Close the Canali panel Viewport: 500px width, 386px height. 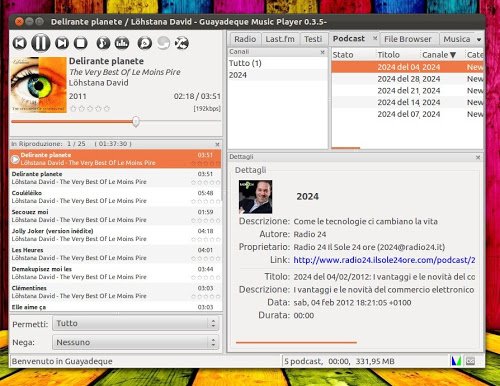click(322, 52)
